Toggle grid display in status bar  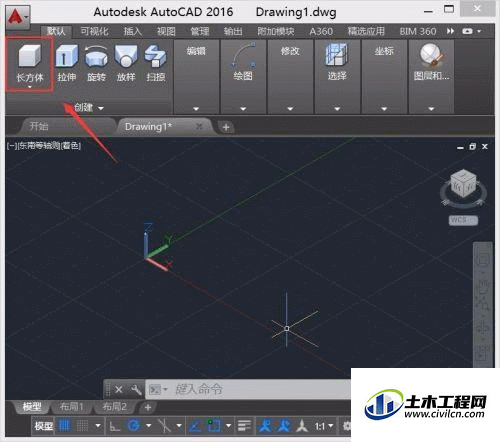[65, 426]
